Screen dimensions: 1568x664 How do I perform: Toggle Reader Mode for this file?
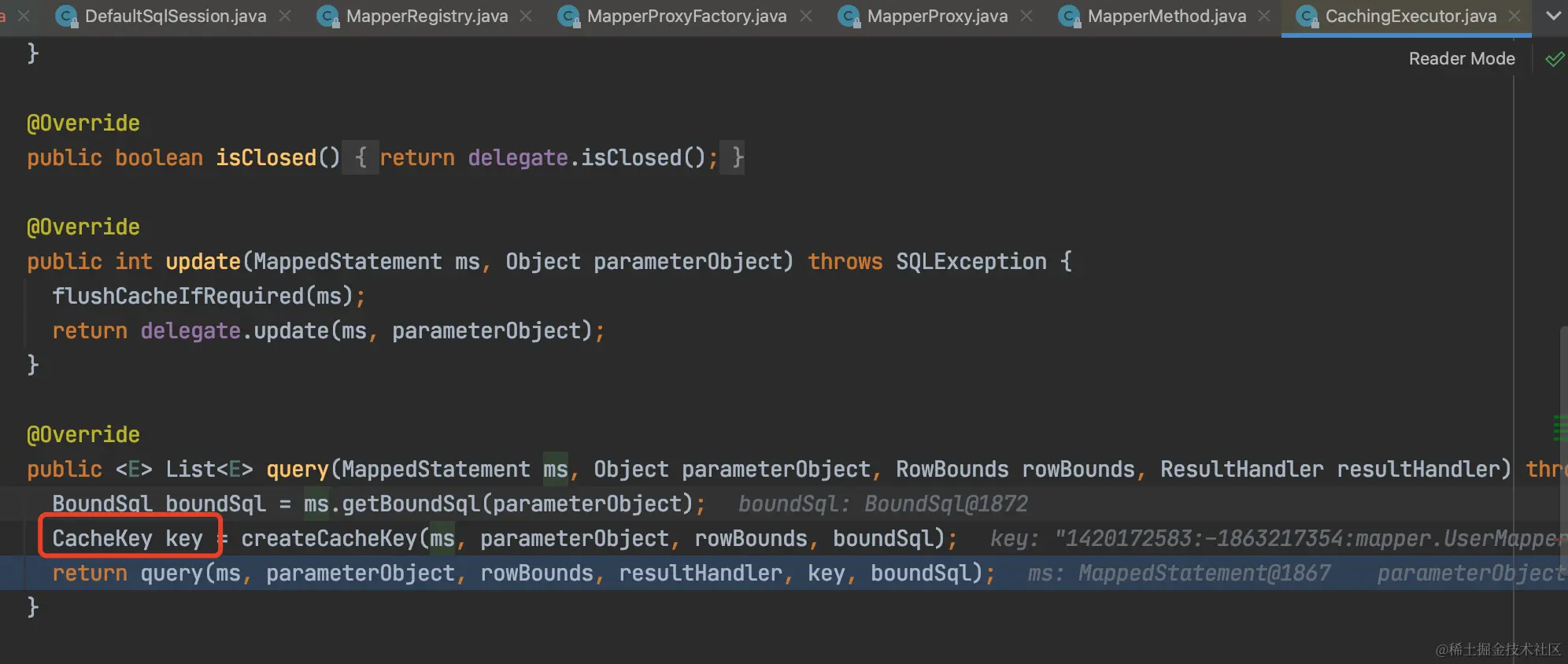tap(1462, 59)
